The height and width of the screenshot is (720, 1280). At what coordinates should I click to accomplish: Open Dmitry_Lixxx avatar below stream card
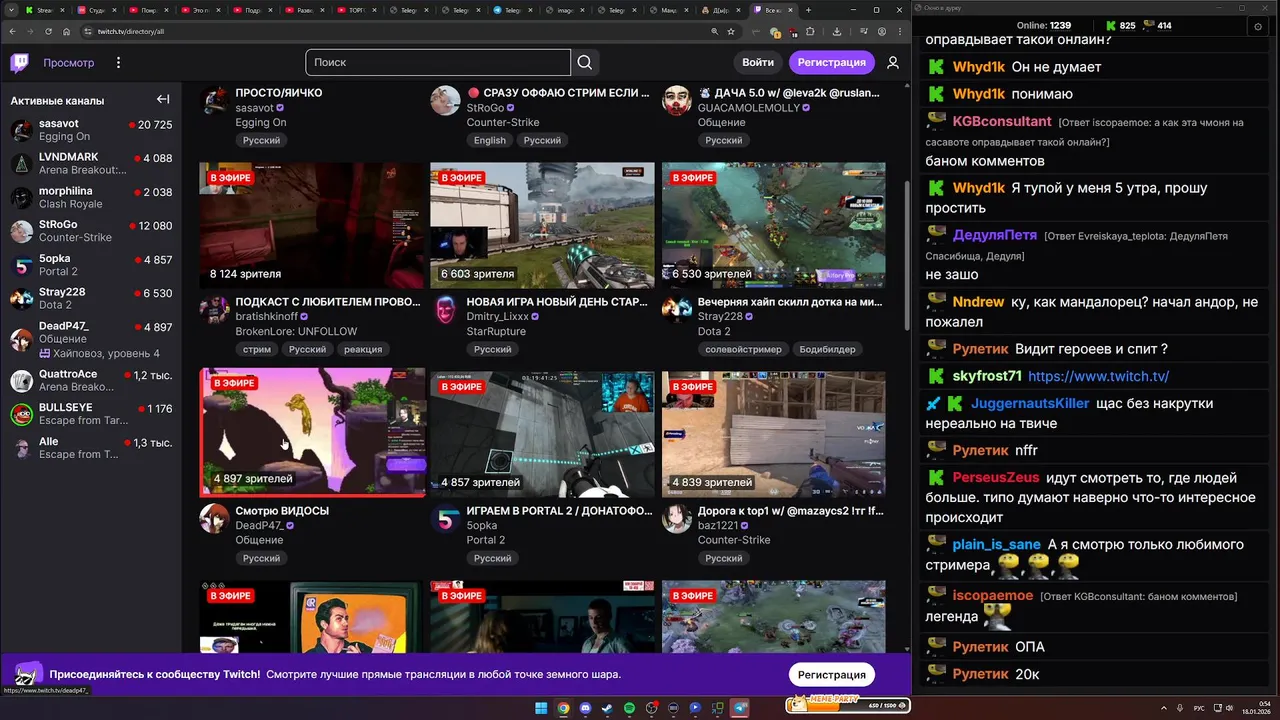pyautogui.click(x=445, y=310)
